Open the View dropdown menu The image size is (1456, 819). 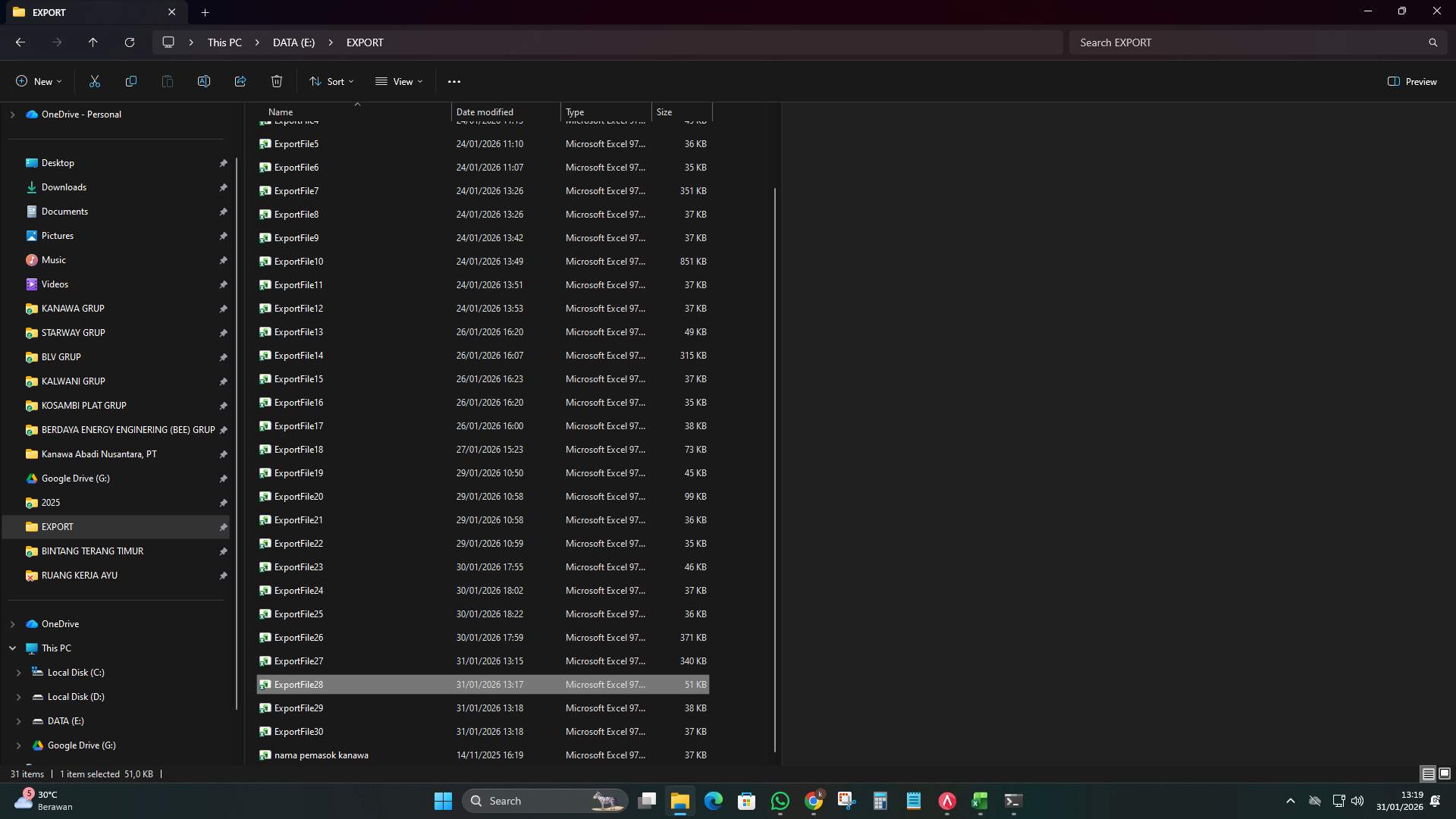[x=399, y=81]
